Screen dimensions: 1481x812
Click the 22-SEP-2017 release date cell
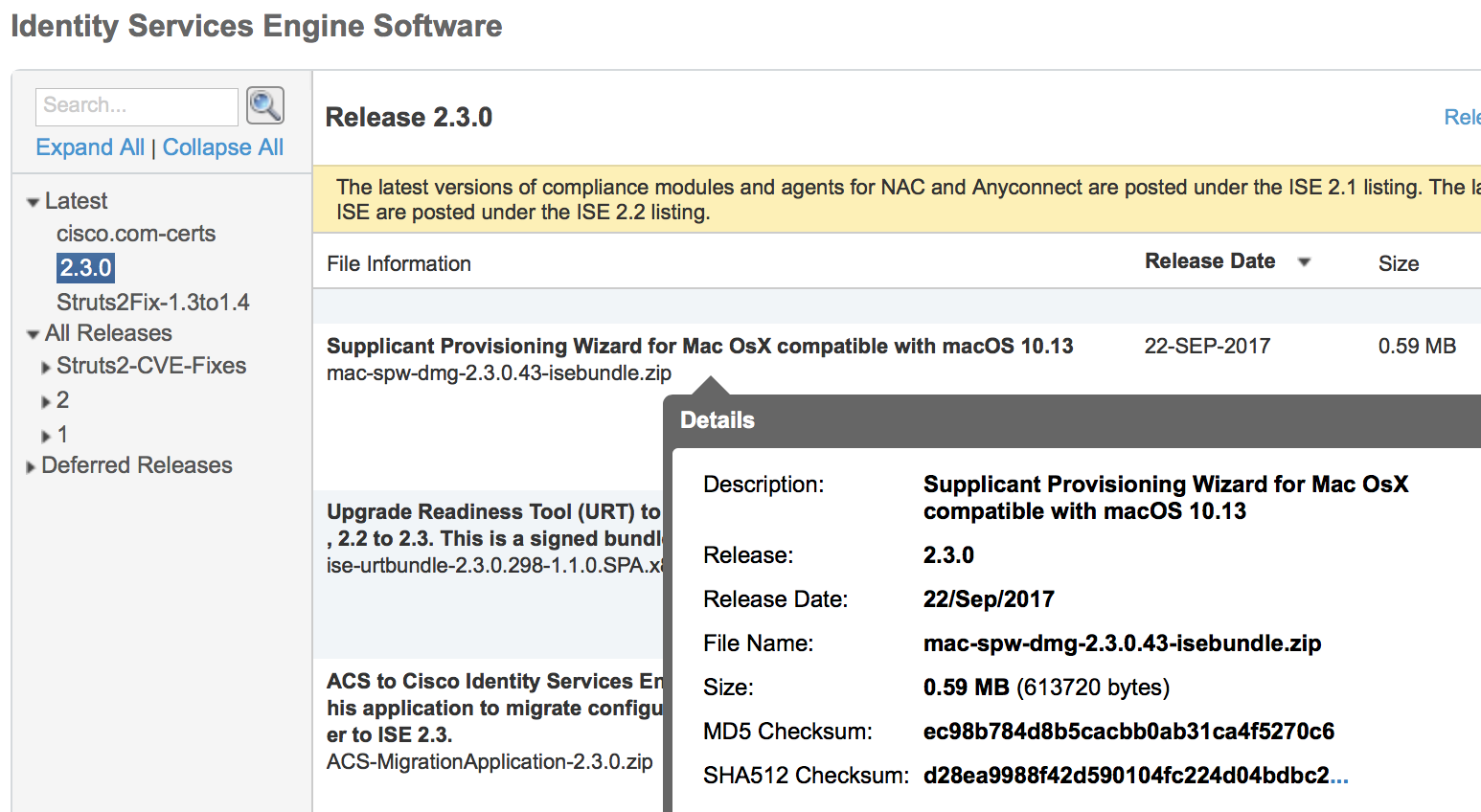click(x=1207, y=347)
